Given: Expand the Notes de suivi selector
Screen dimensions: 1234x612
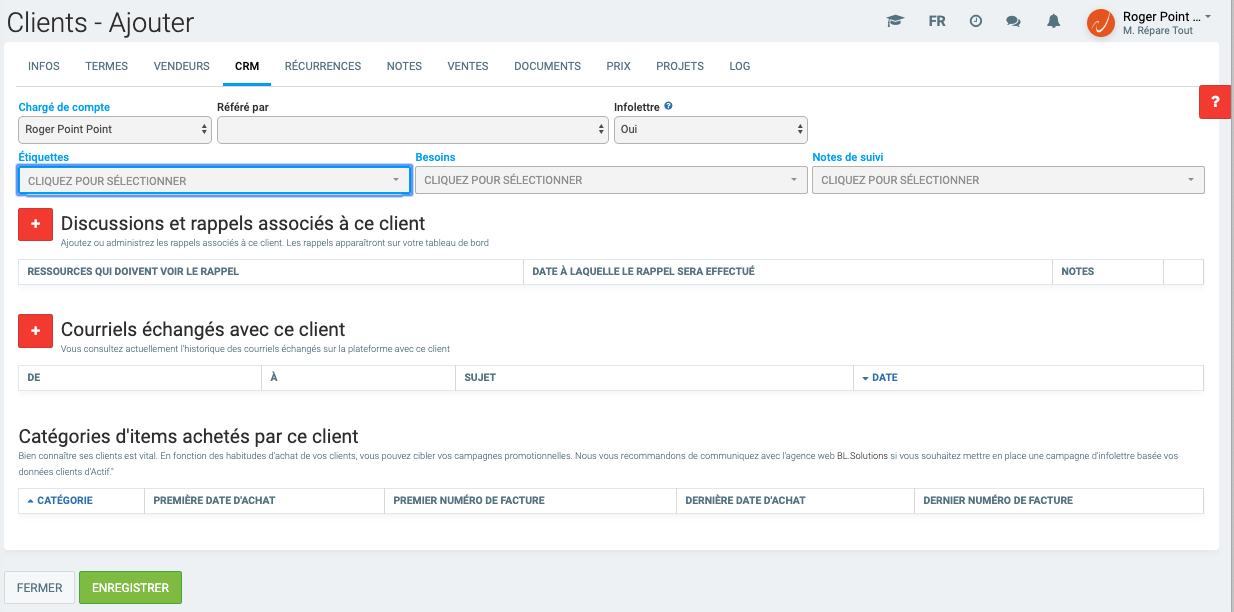Looking at the screenshot, I should [1007, 180].
